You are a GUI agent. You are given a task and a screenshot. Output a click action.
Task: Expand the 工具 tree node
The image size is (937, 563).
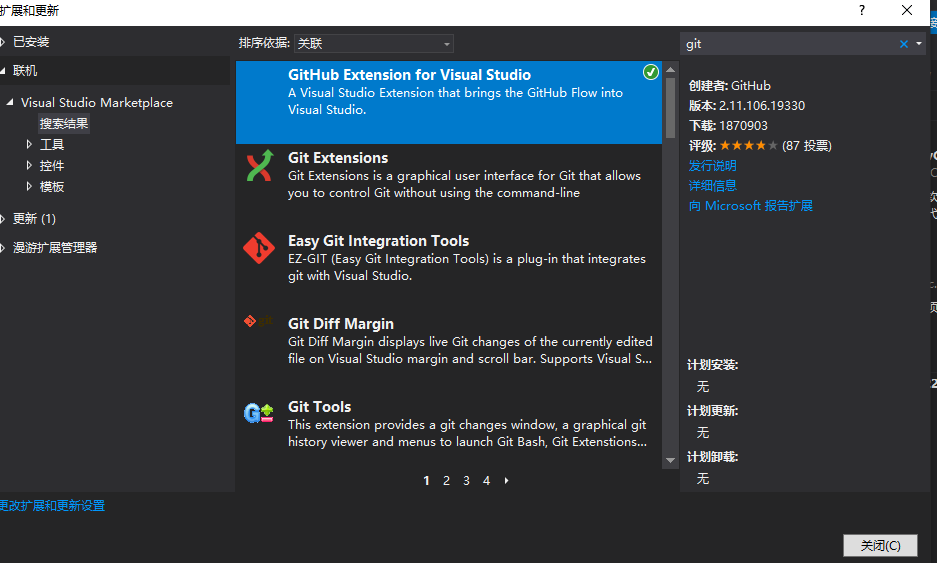click(x=29, y=144)
